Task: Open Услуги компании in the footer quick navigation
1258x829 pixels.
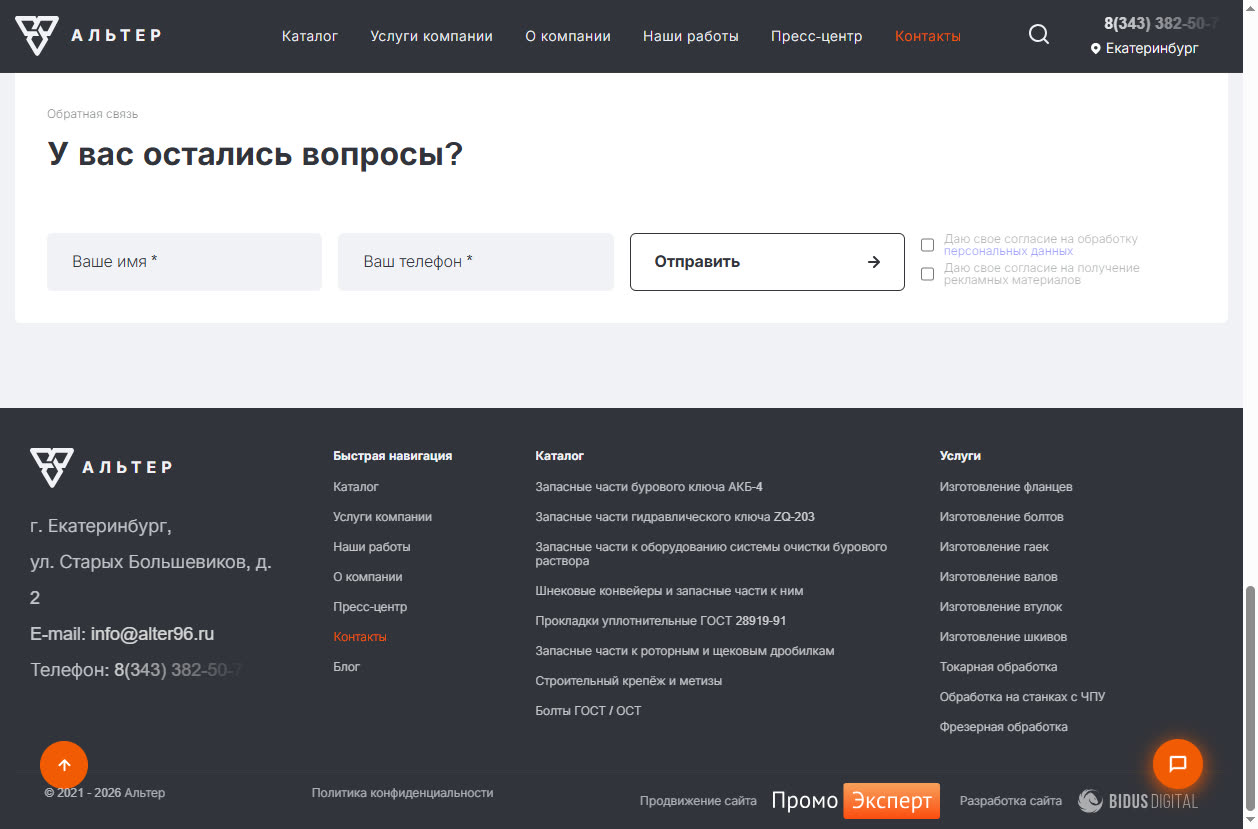Action: click(382, 517)
